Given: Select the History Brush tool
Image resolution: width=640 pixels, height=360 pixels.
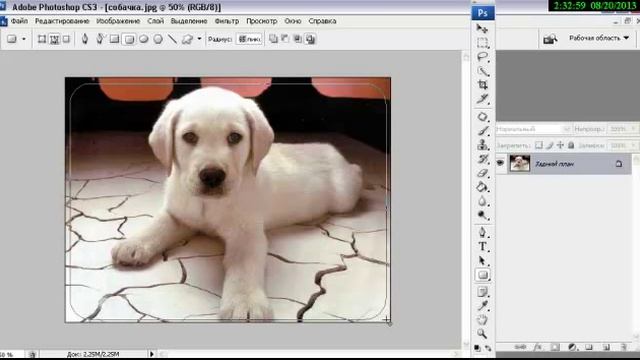Looking at the screenshot, I should [482, 159].
